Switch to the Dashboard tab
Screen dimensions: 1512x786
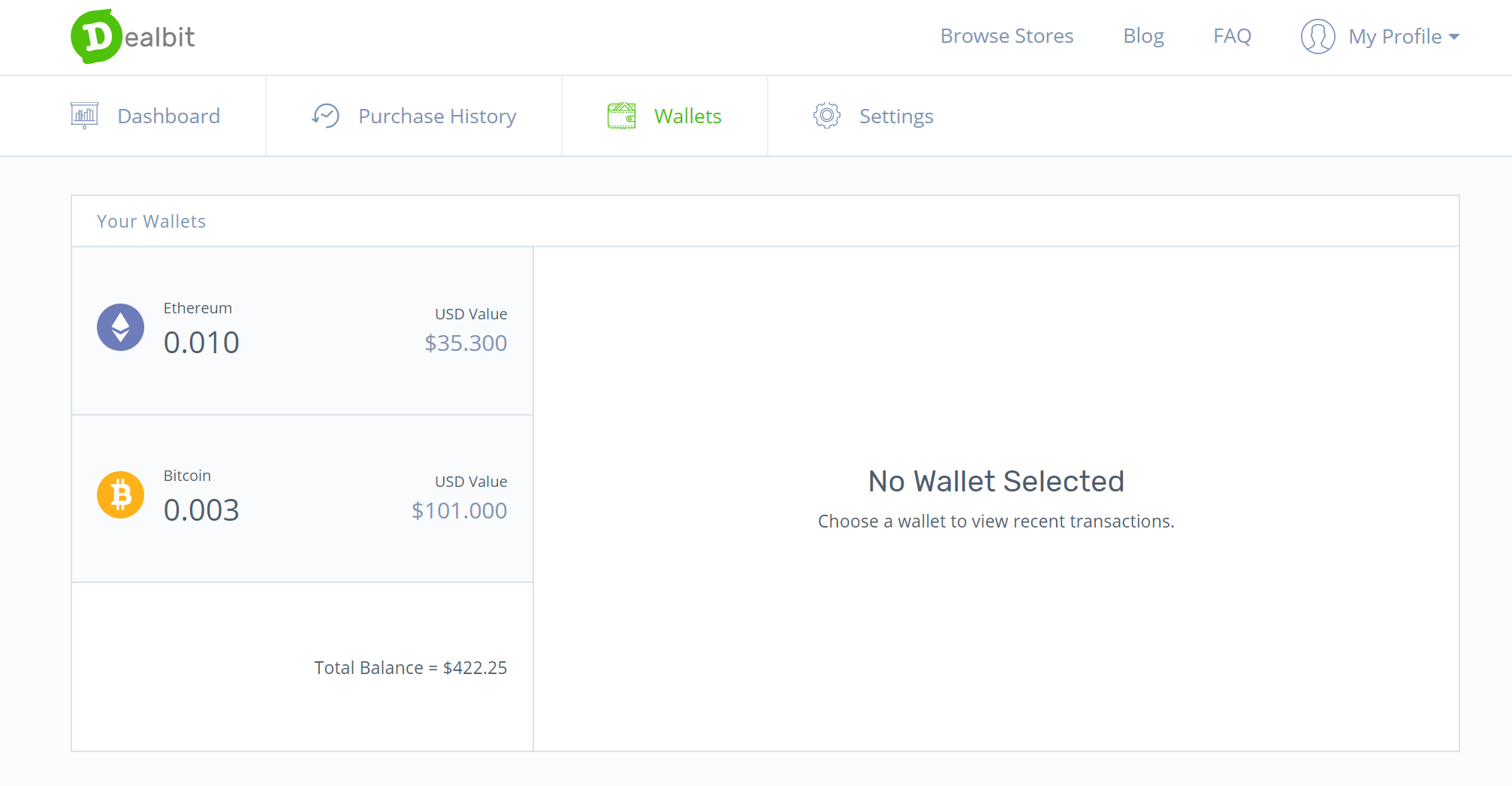169,116
